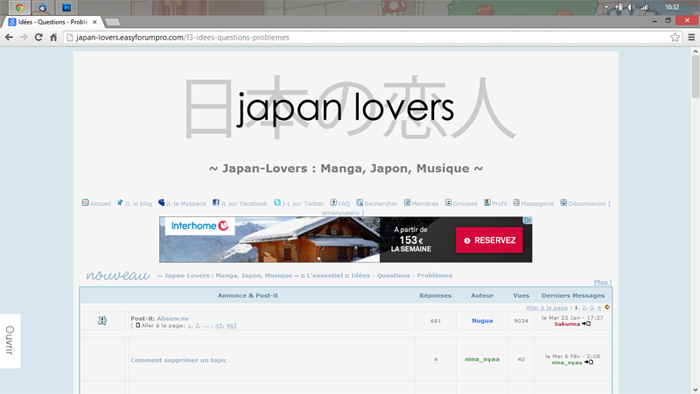Viewport: 700px width, 394px height.
Task: Click the network signal icon in system tray
Action: click(x=644, y=7)
